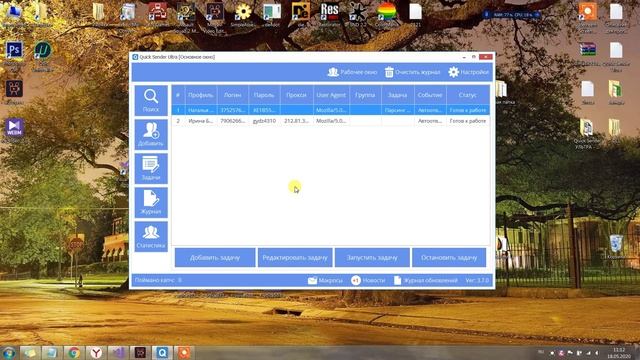Open the Recycle Bin on desktop
The image size is (640, 360).
[x=616, y=247]
